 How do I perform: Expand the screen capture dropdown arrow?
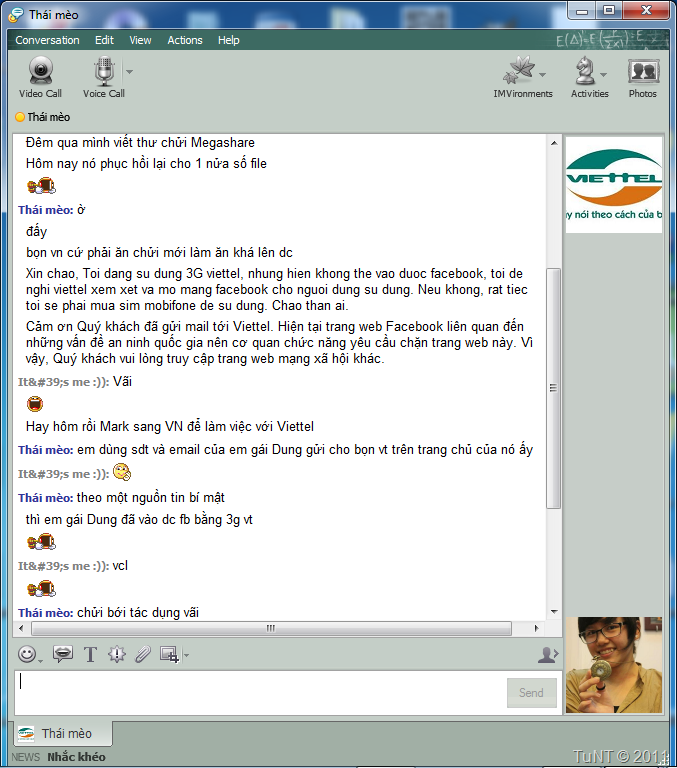coord(186,654)
